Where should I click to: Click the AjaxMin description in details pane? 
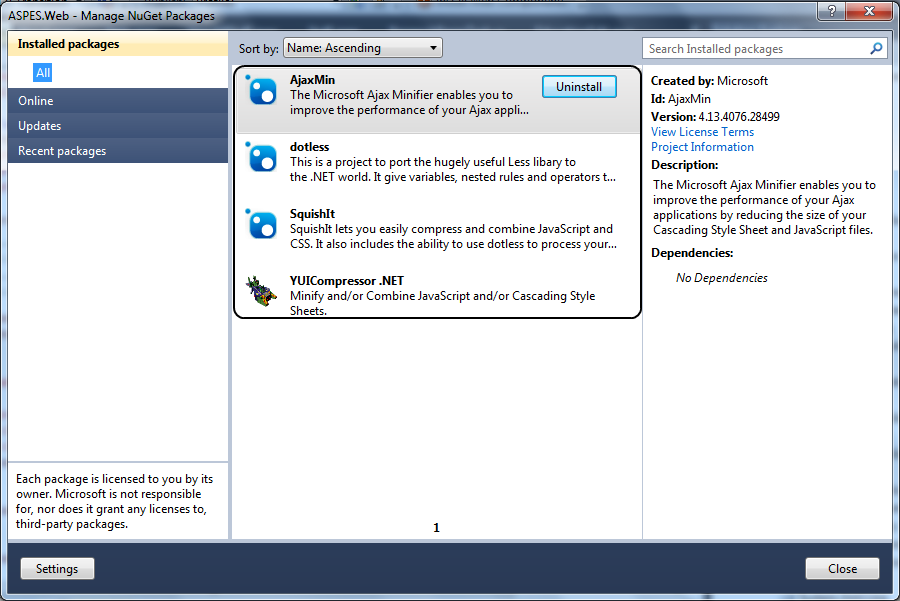coord(764,207)
